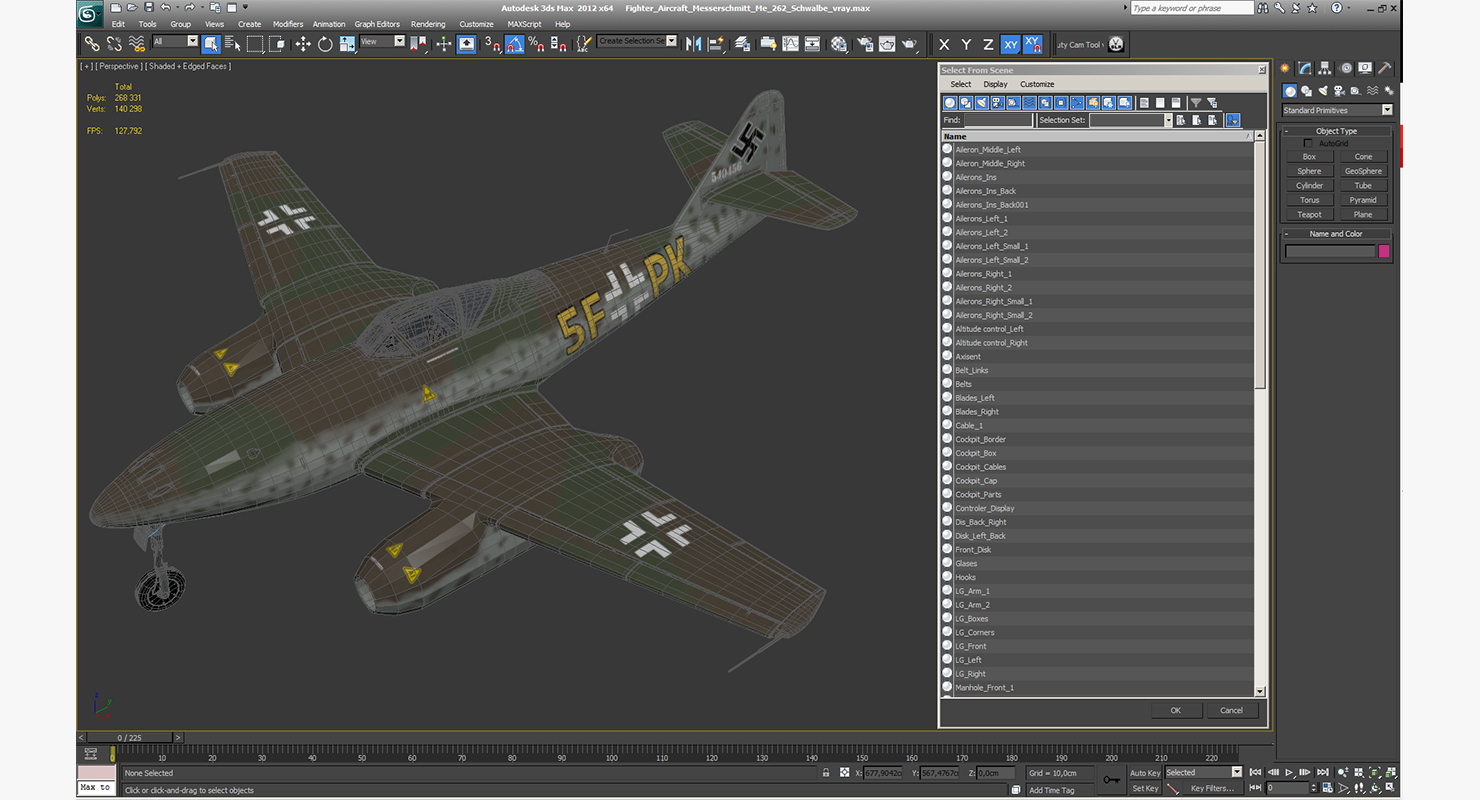Toggle the Angle Snap icon

[x=514, y=44]
